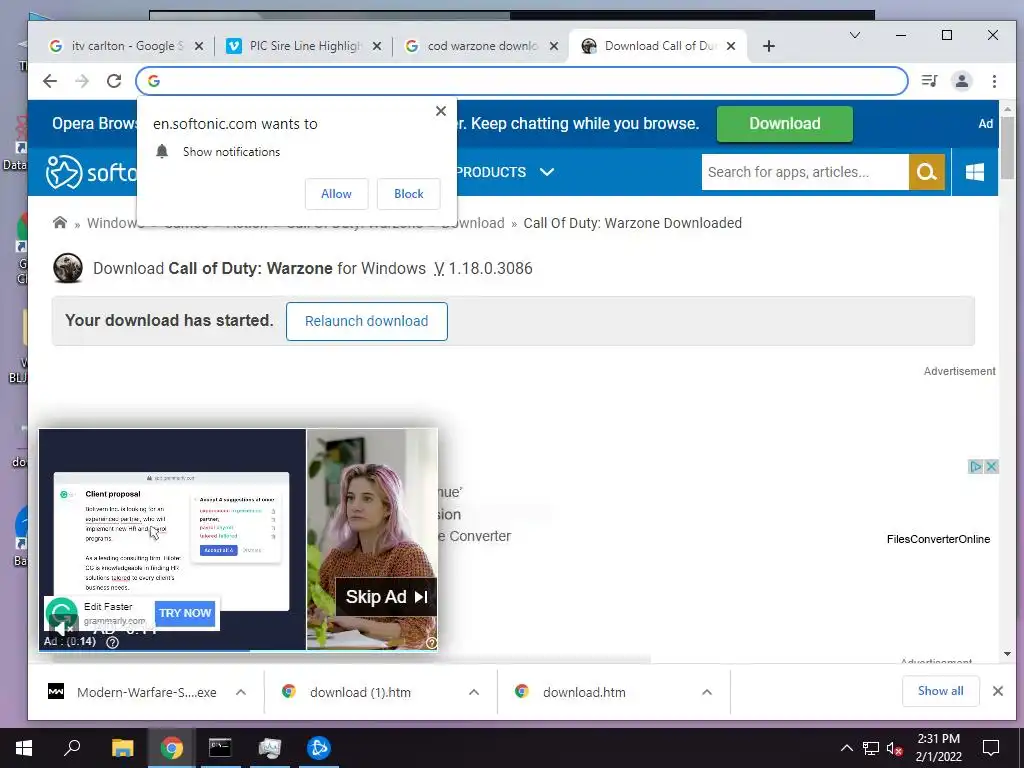Close the 'PIC Sire Line Highlight' tab
This screenshot has width=1024, height=768.
pyautogui.click(x=377, y=46)
